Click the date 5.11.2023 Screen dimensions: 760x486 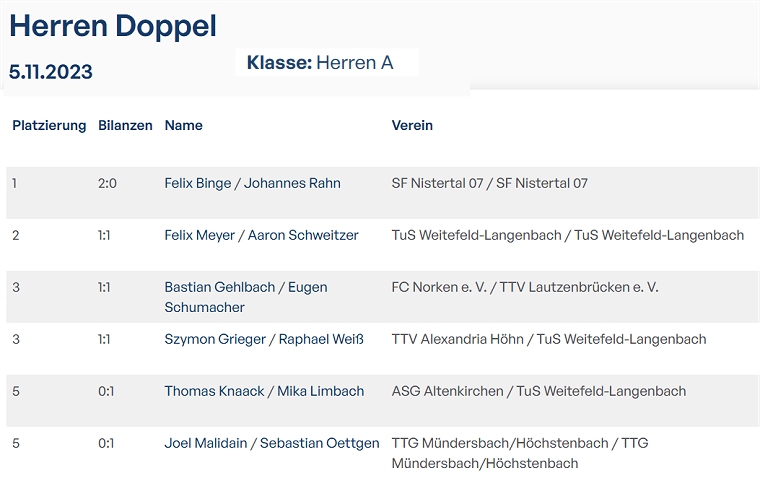point(51,71)
